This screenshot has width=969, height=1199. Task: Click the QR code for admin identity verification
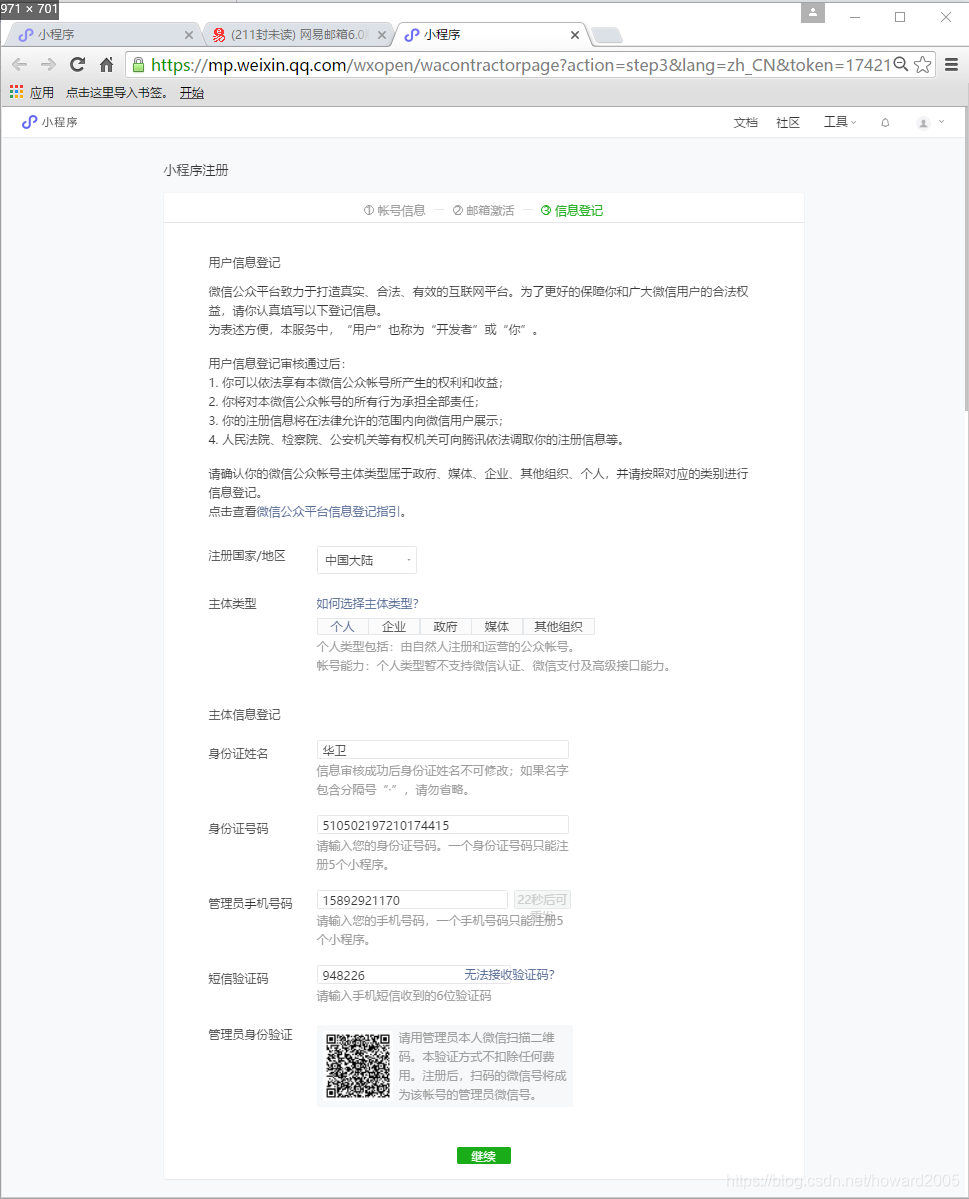pos(357,1065)
